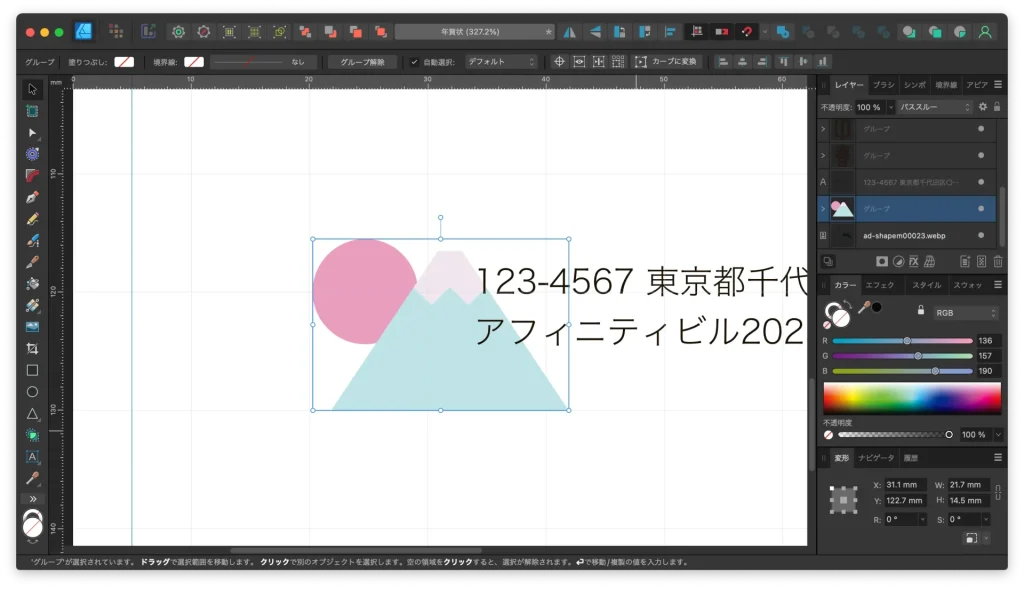1024x589 pixels.
Task: Toggle the layer lock padlock icon
Action: (997, 106)
